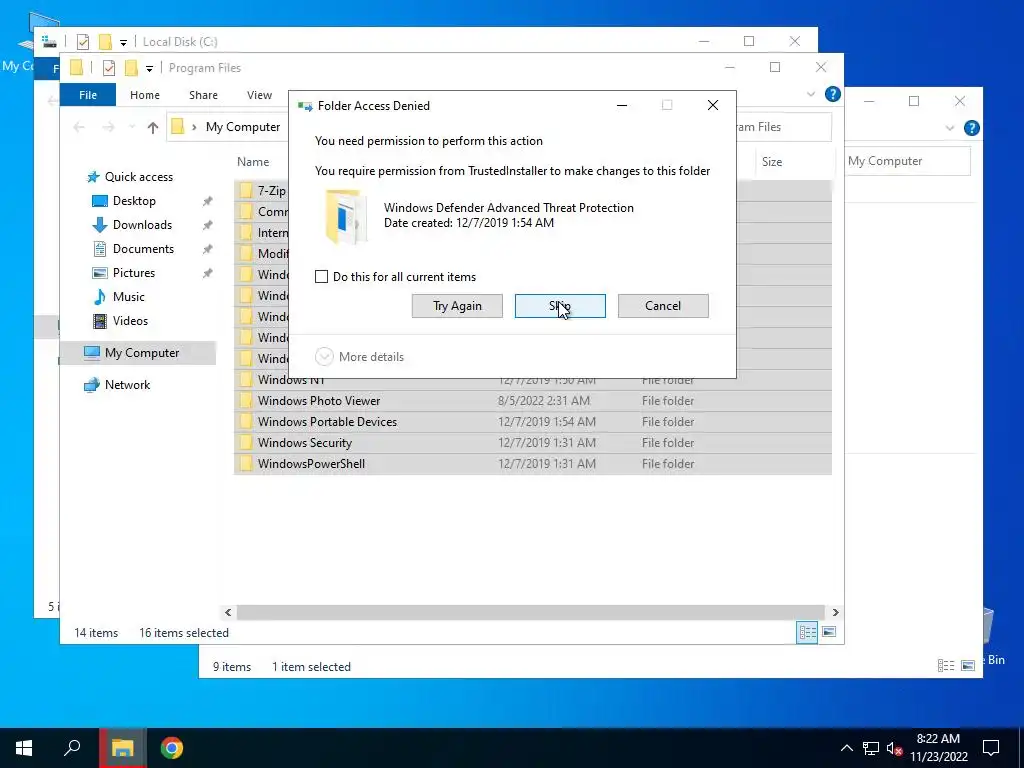Click Properties icon in Local Disk (C:) title bar
Image resolution: width=1024 pixels, height=768 pixels.
pos(83,42)
